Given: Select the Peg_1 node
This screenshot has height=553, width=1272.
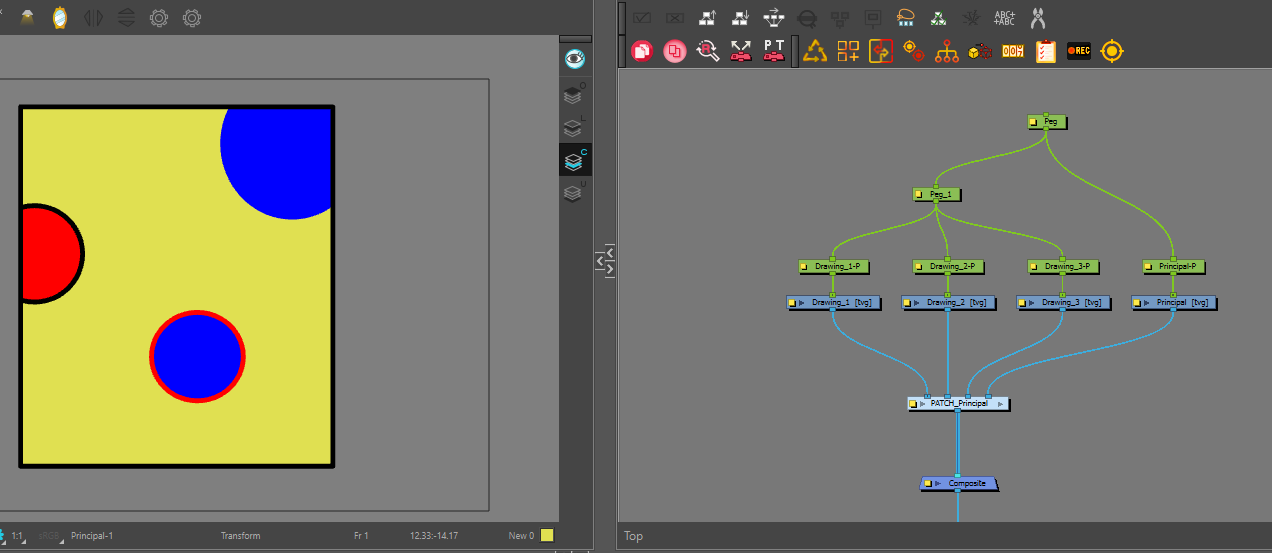Looking at the screenshot, I should click(x=936, y=195).
